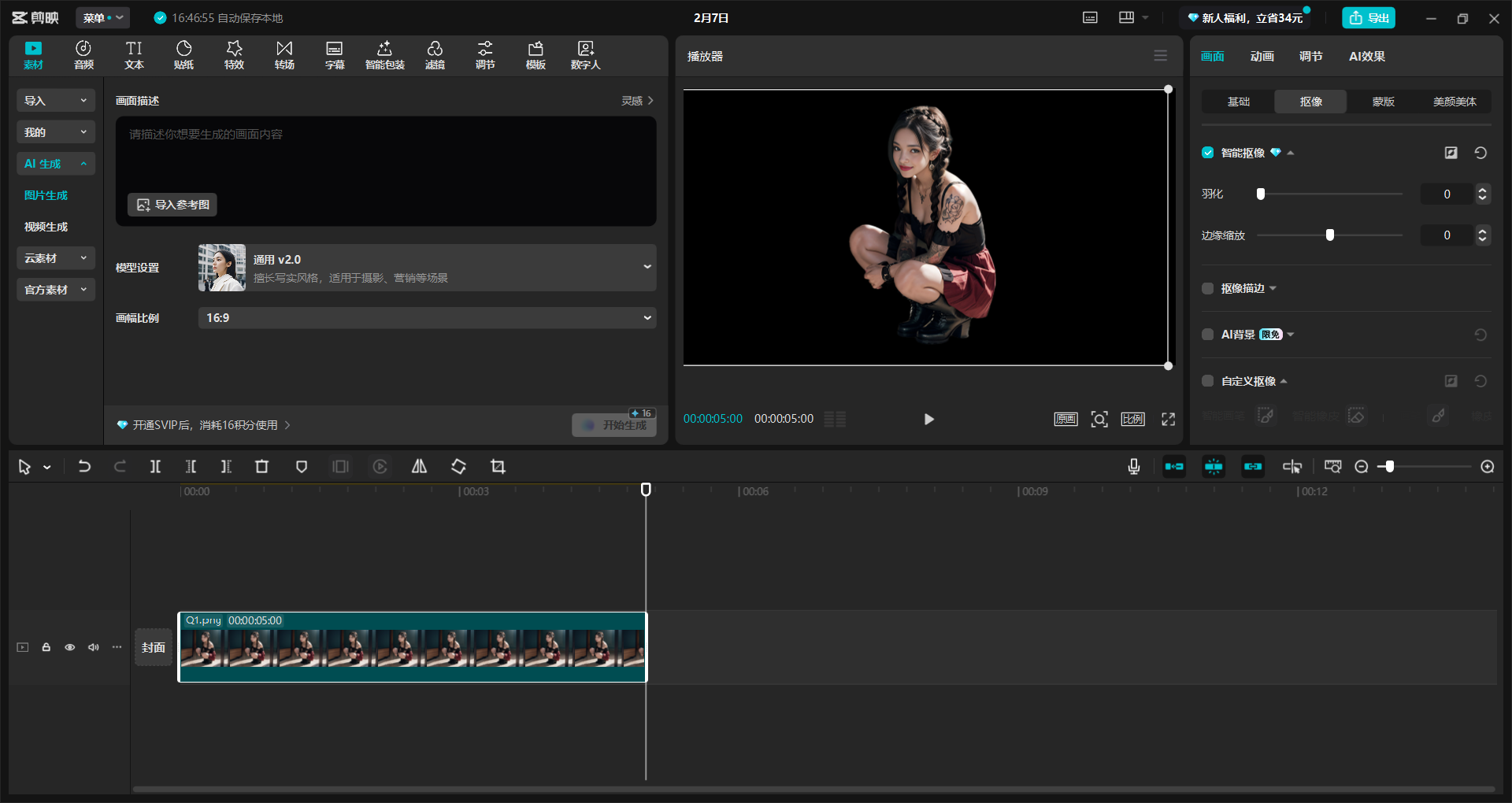Open the 字幕 subtitles panel
The height and width of the screenshot is (803, 1512).
click(x=335, y=55)
